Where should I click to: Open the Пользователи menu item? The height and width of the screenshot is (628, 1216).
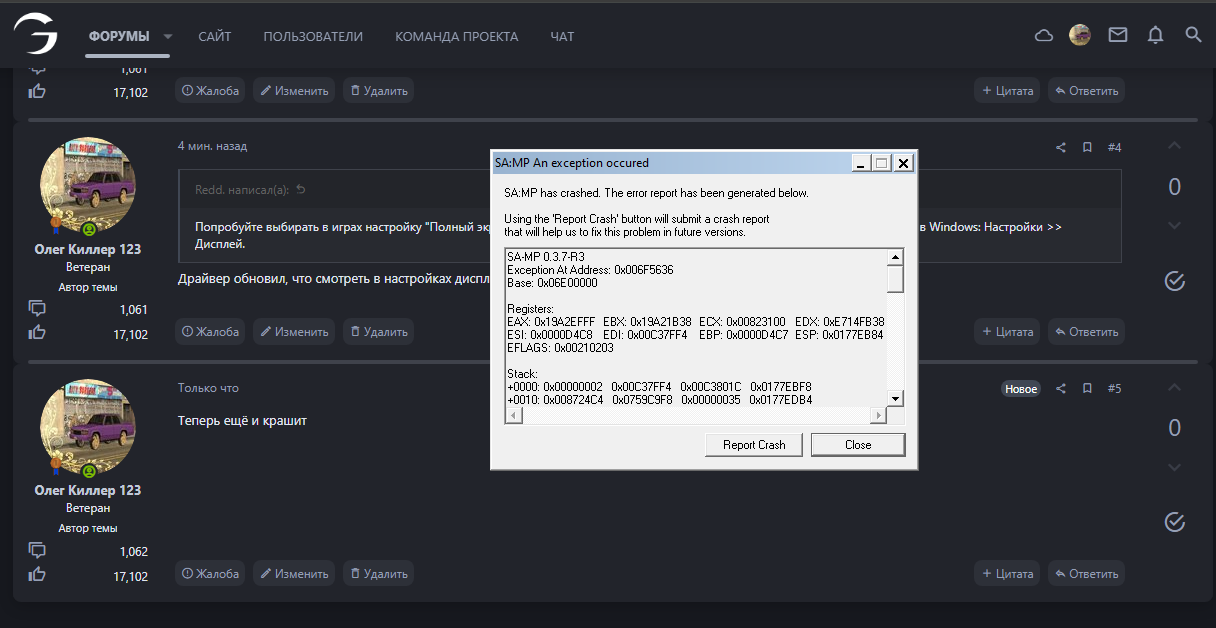pyautogui.click(x=313, y=36)
